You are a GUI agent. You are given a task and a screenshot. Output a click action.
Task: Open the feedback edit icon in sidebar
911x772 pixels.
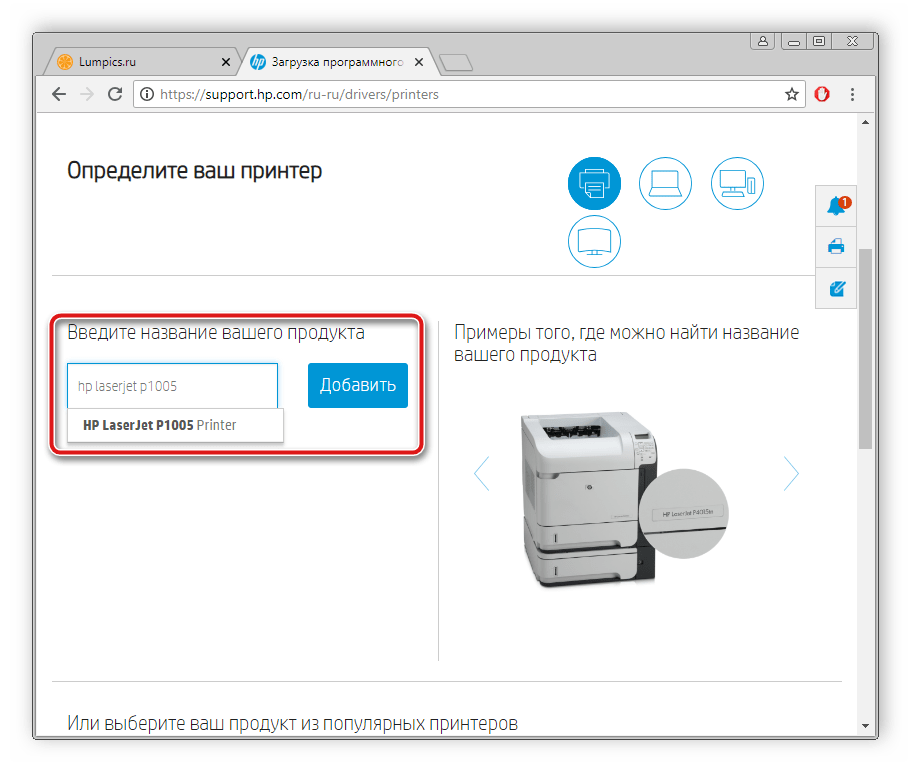tap(837, 288)
